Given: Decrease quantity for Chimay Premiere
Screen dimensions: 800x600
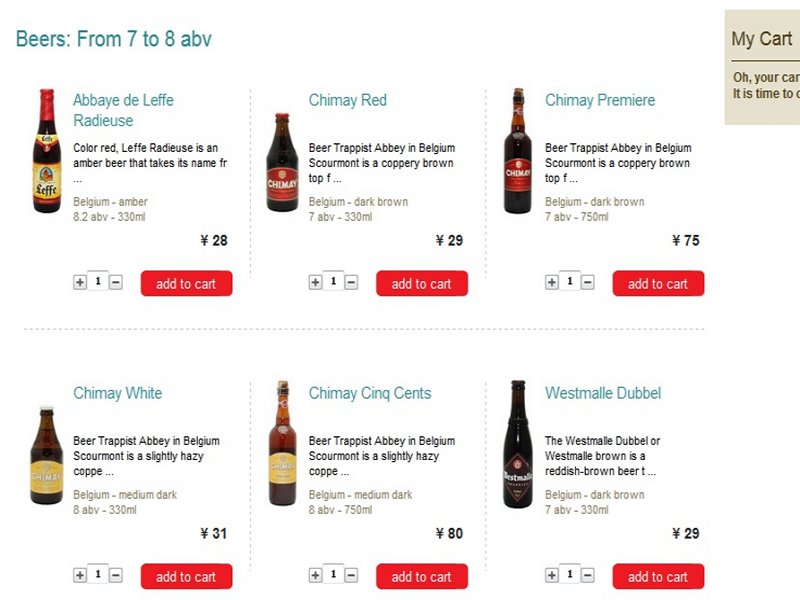Looking at the screenshot, I should (587, 283).
